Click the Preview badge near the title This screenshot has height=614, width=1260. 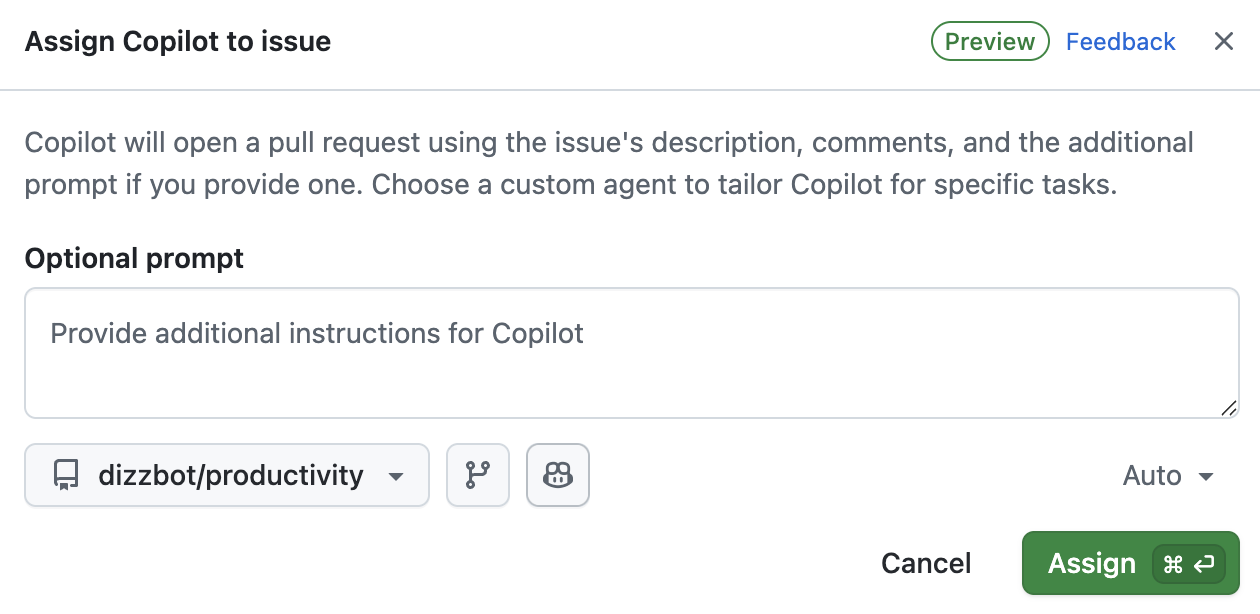point(989,41)
